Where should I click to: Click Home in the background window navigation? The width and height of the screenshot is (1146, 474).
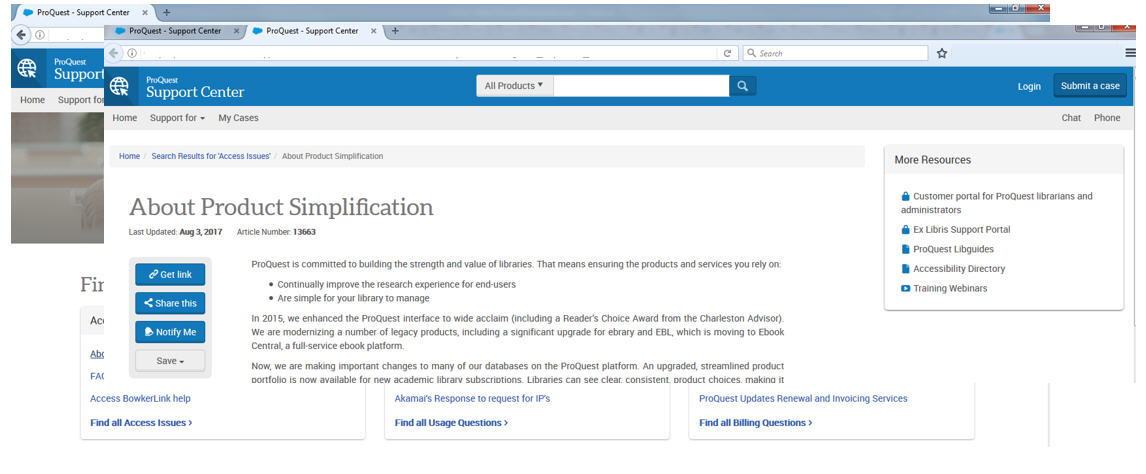[x=32, y=100]
